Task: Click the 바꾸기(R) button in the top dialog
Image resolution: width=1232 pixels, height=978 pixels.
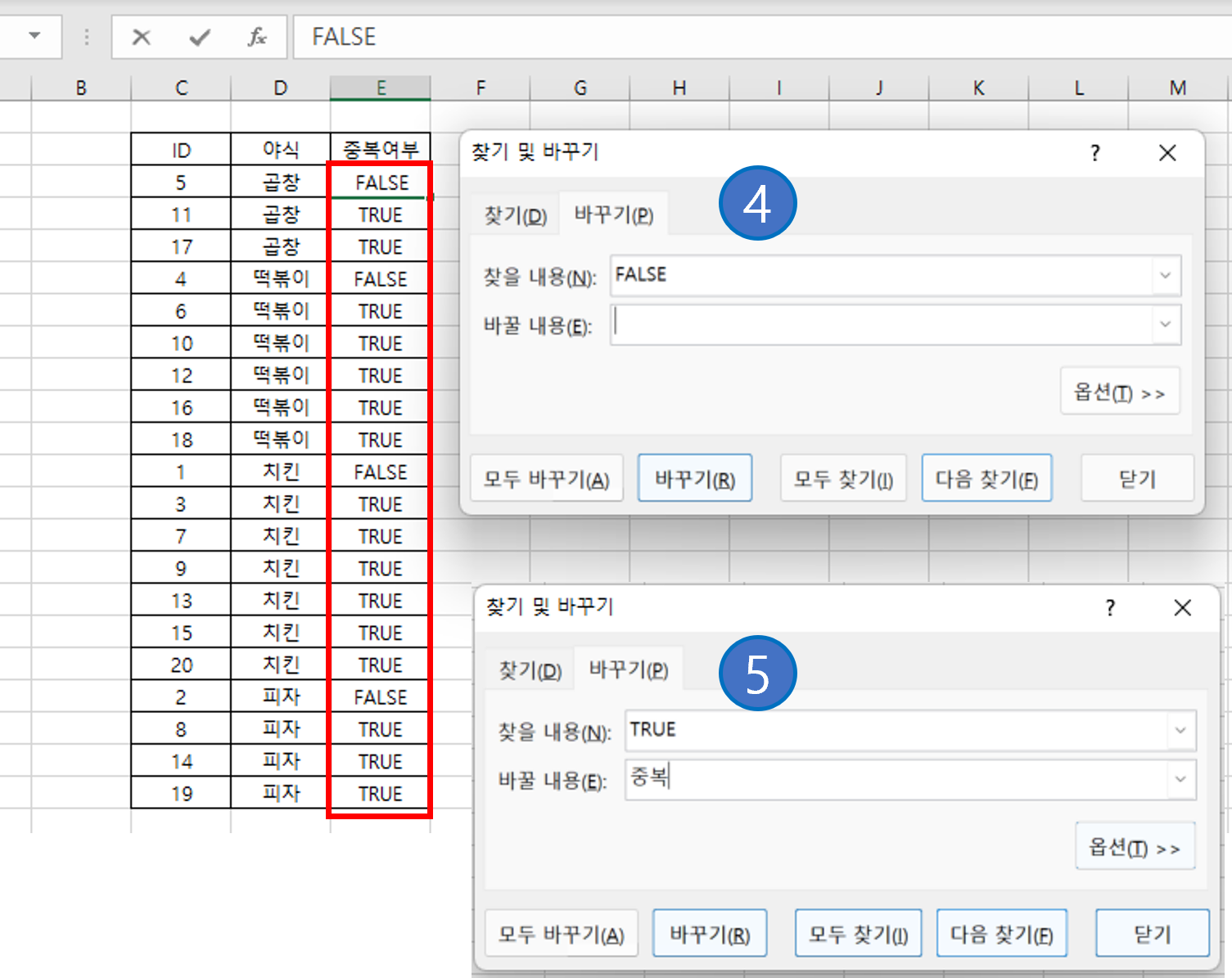Action: coord(695,477)
